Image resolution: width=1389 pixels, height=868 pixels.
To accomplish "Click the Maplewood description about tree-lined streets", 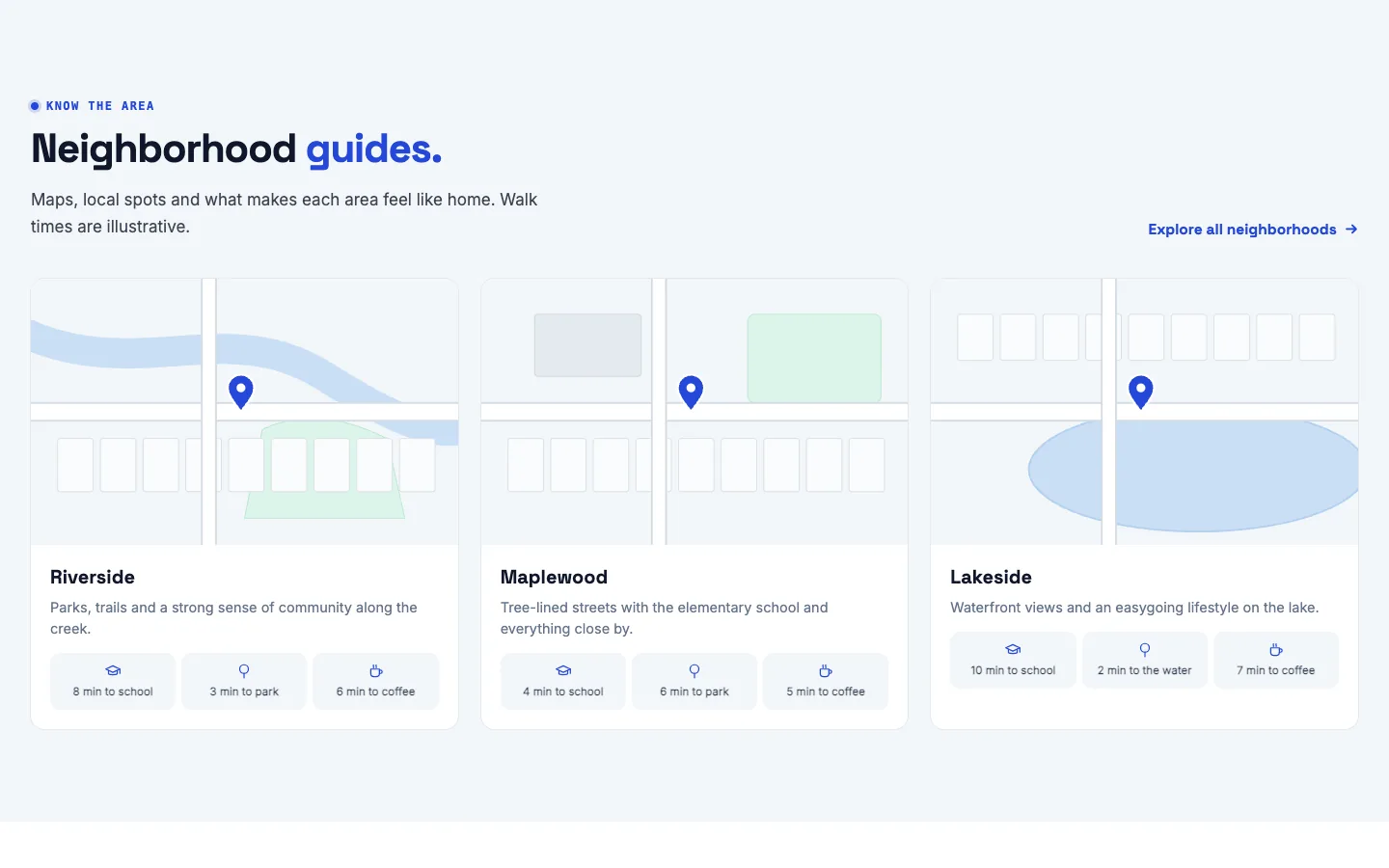I will (x=664, y=618).
